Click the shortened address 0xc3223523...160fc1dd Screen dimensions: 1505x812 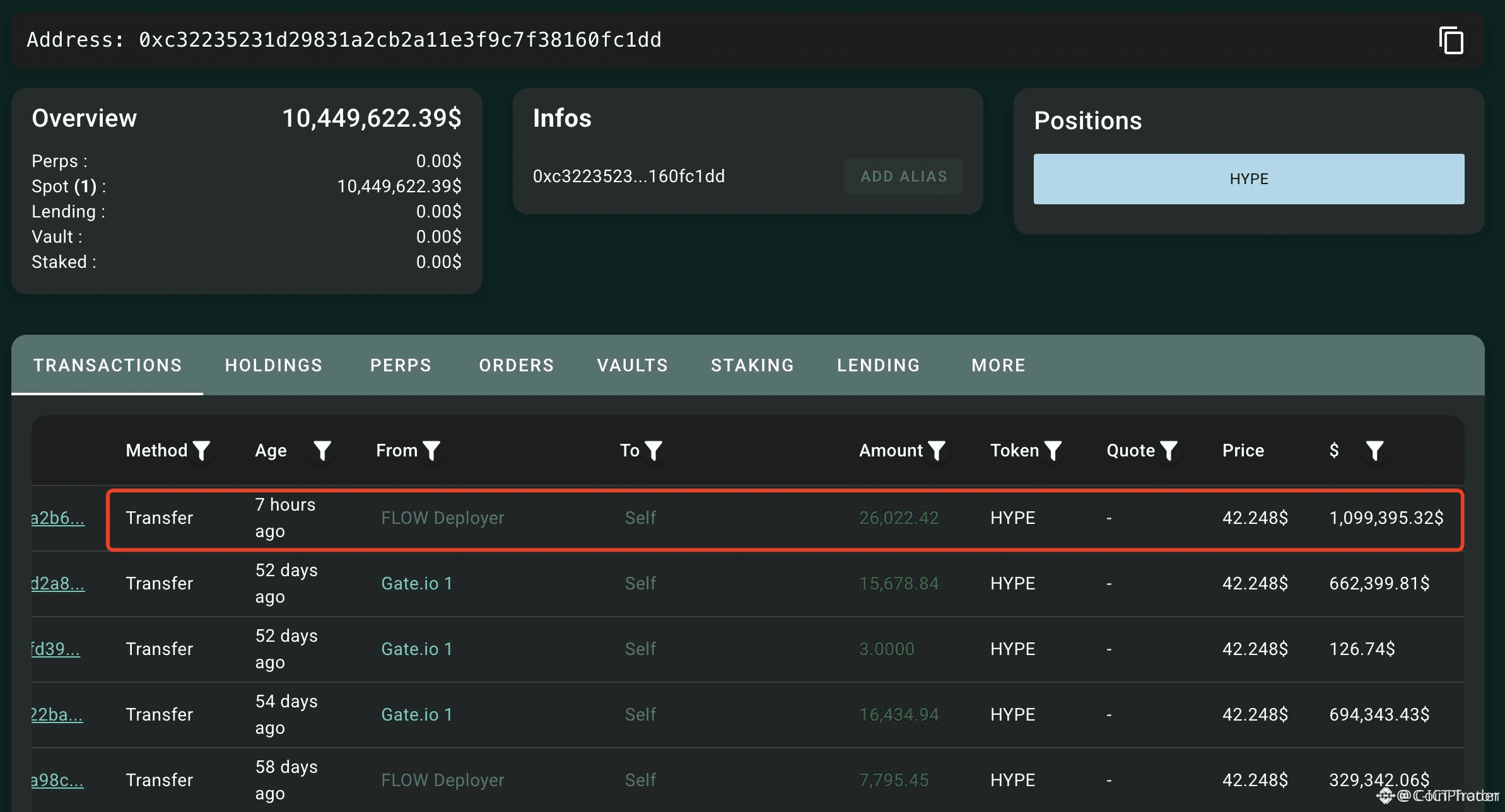tap(629, 177)
